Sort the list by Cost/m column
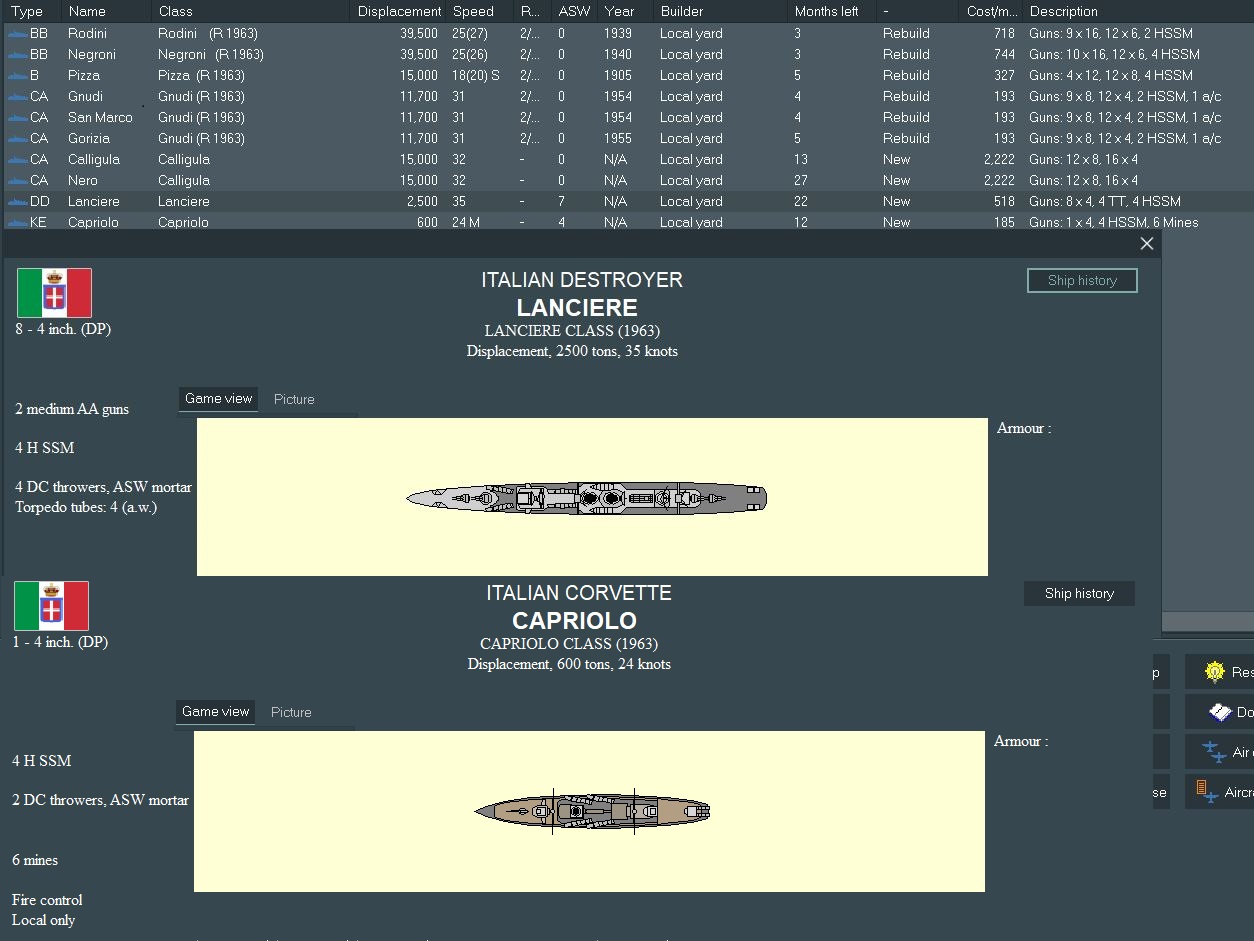This screenshot has height=941, width=1254. tap(991, 11)
